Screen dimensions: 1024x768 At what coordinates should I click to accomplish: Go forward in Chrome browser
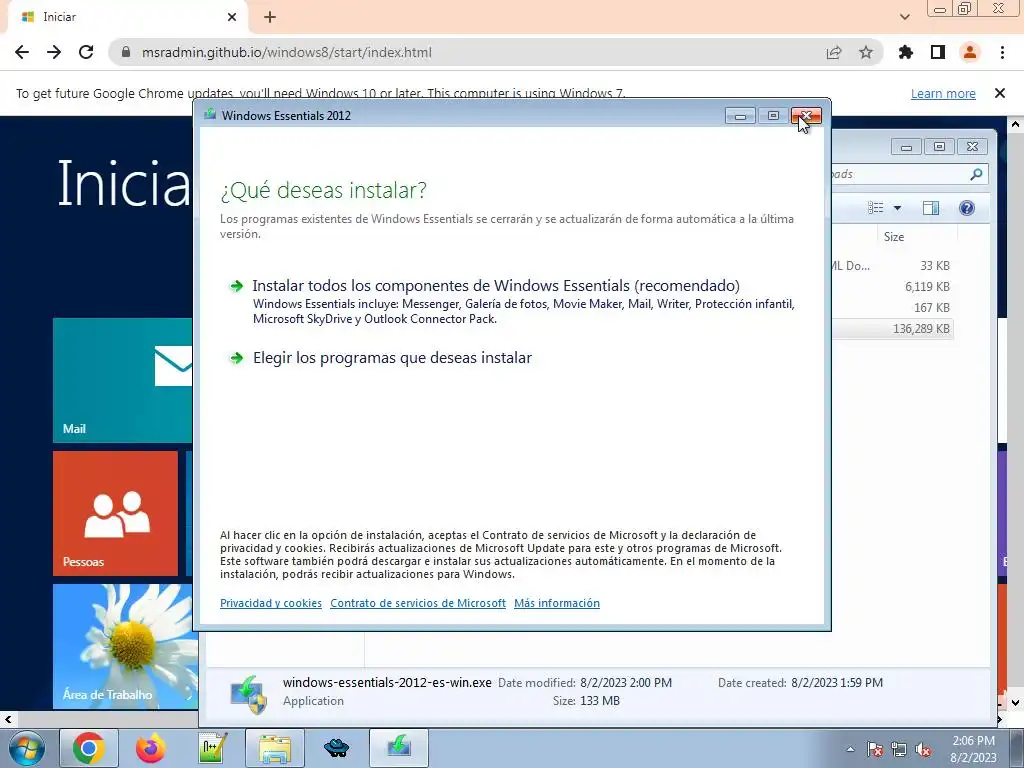(54, 52)
